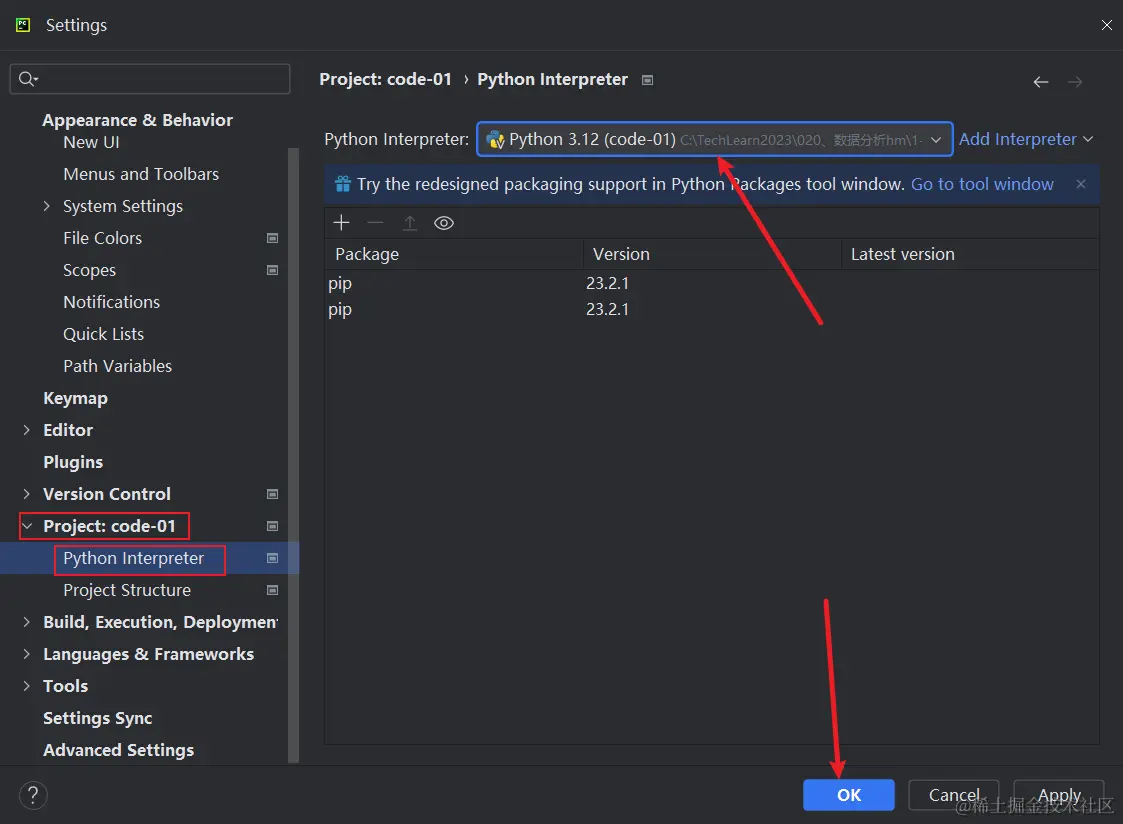The image size is (1123, 824).
Task: Click the OK button
Action: coord(849,795)
